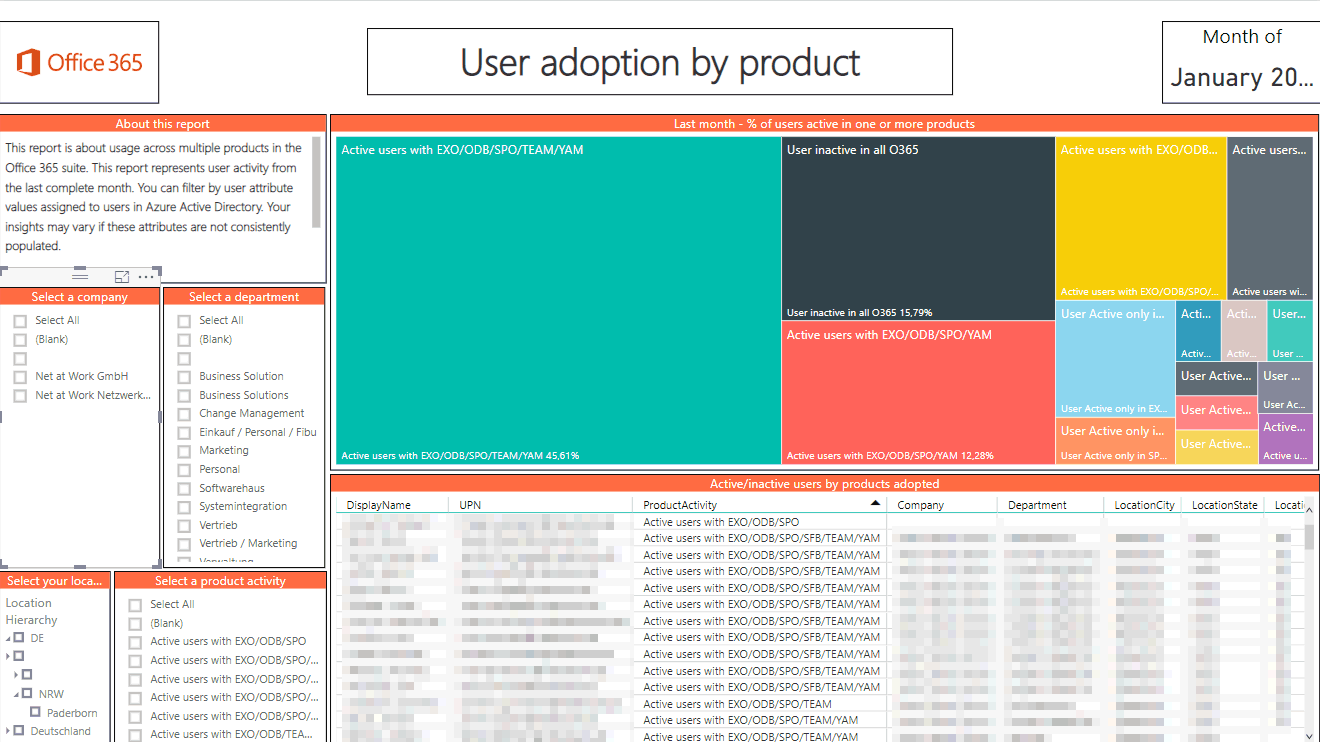This screenshot has height=742, width=1320.
Task: Check Select All in company slicer
Action: pyautogui.click(x=19, y=321)
